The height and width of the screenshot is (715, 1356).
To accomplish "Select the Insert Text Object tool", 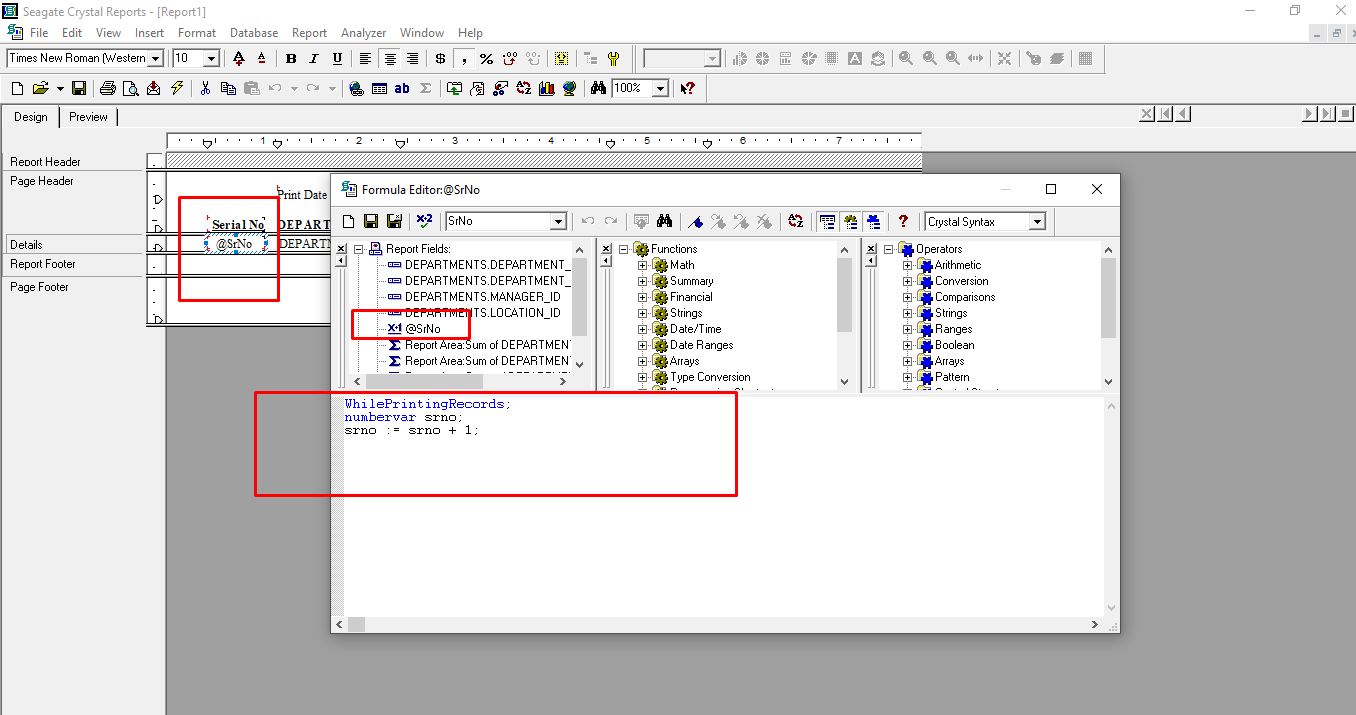I will [x=401, y=88].
